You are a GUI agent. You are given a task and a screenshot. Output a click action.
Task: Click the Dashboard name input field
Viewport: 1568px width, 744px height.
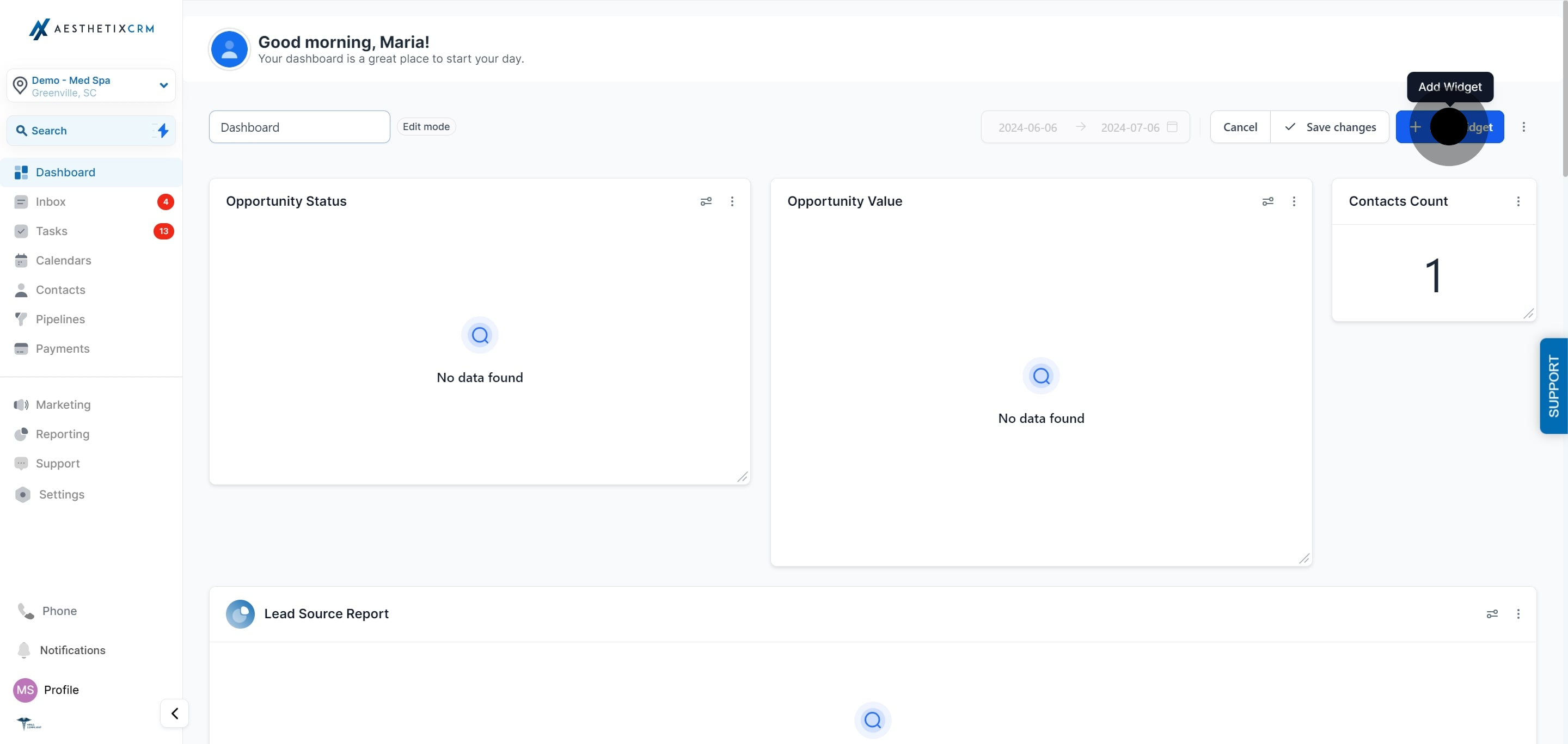click(x=299, y=127)
